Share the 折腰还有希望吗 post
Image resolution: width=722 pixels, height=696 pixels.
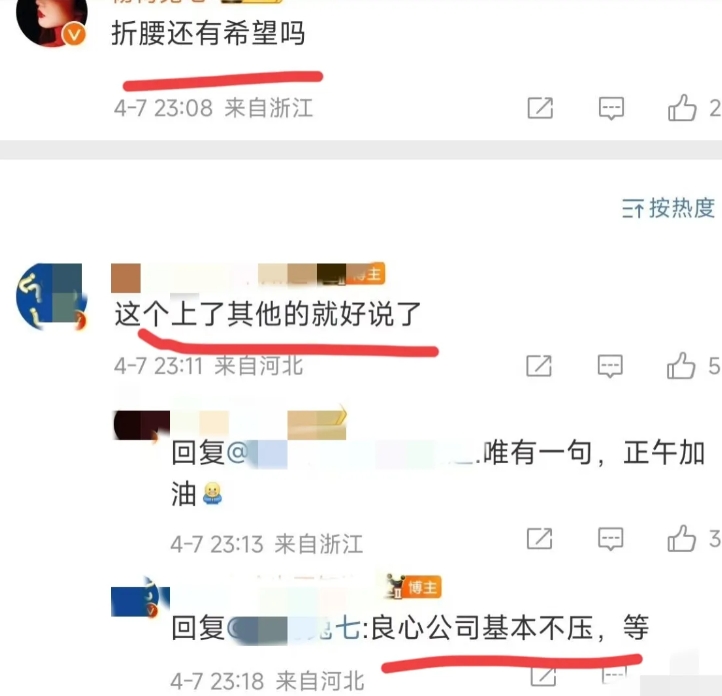[x=540, y=108]
